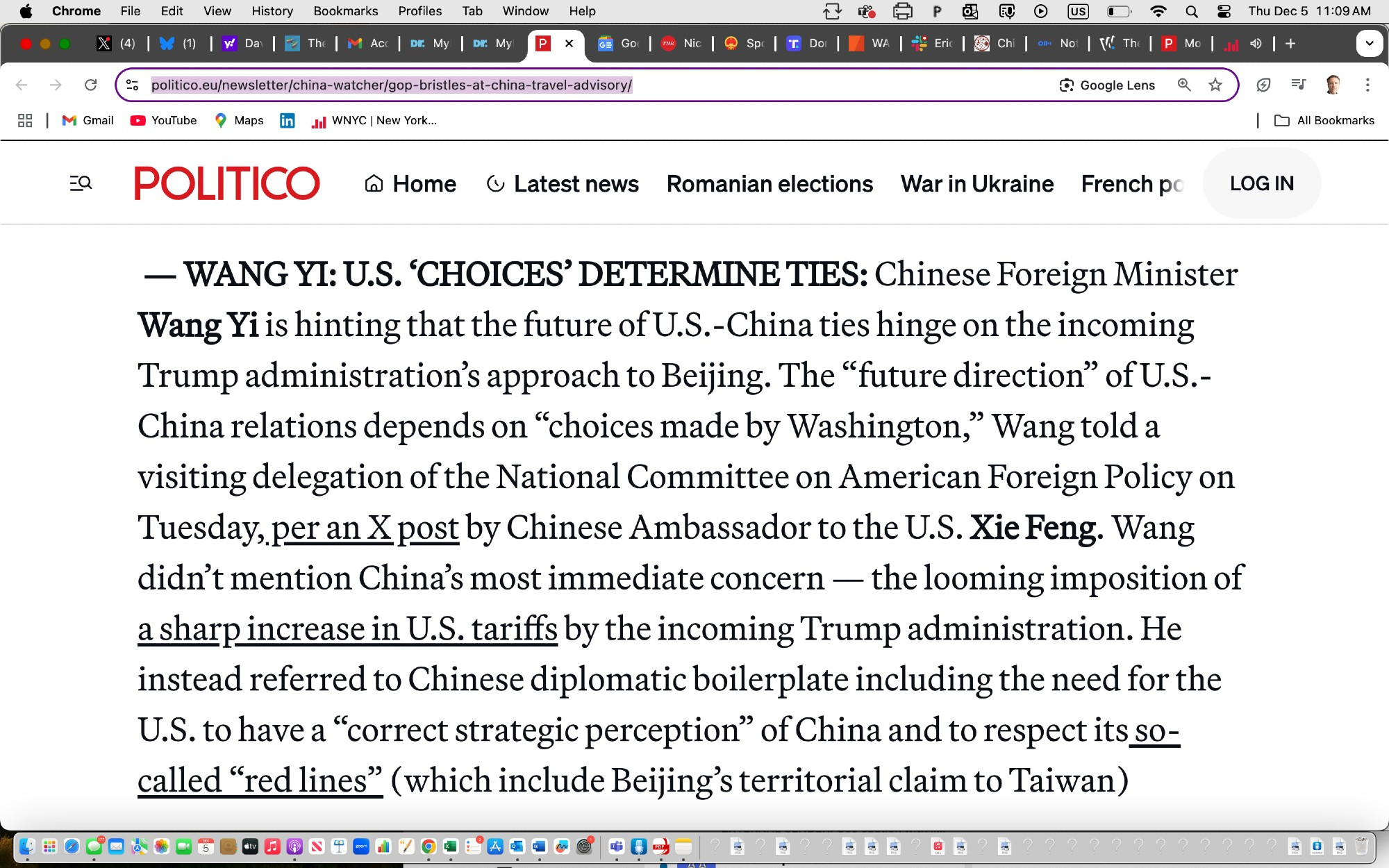Open site information icon beside the URL
The width and height of the screenshot is (1389, 868).
[132, 85]
